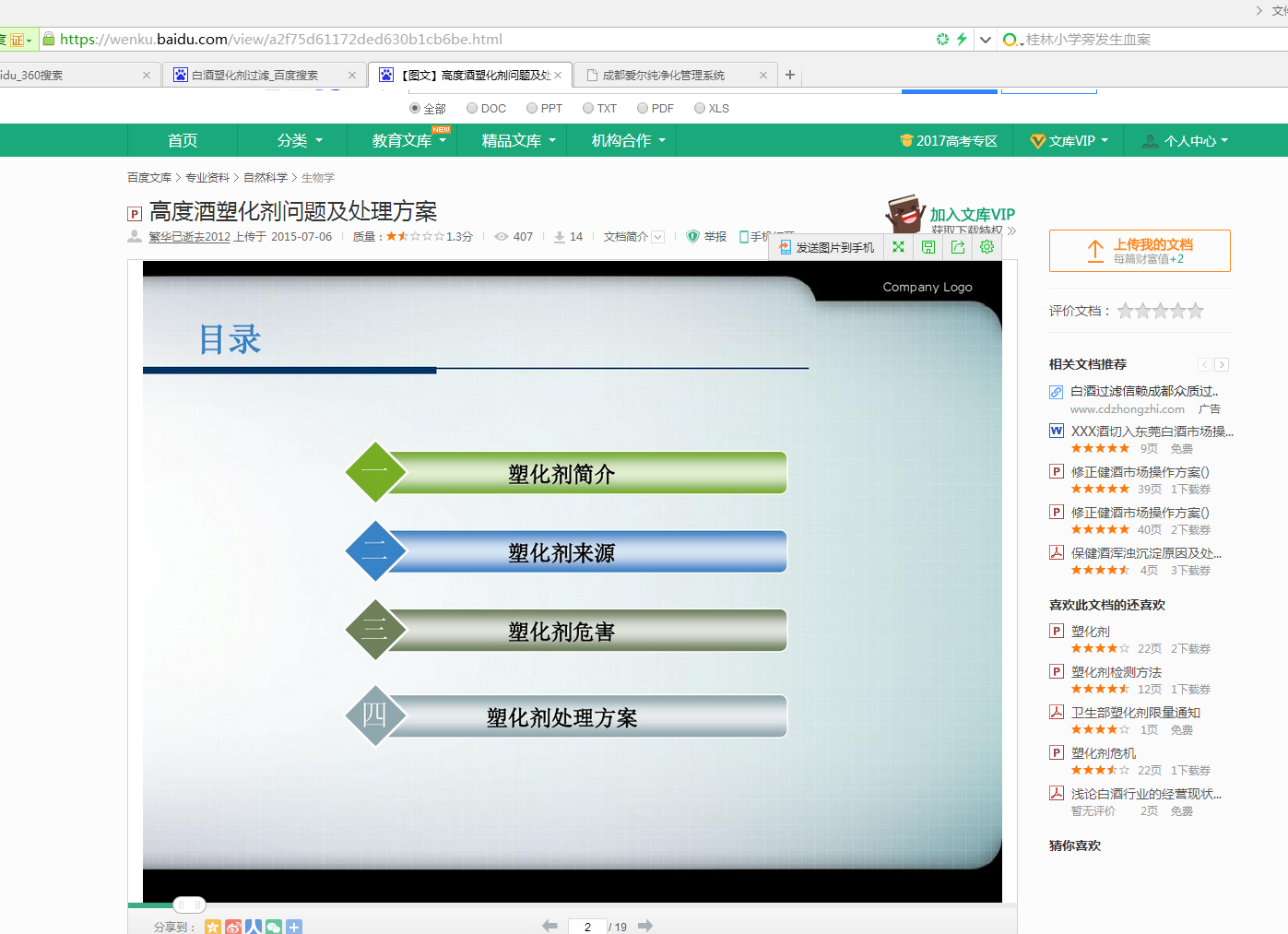Image resolution: width=1288 pixels, height=934 pixels.
Task: Select the DOC file type radio button
Action: [472, 109]
